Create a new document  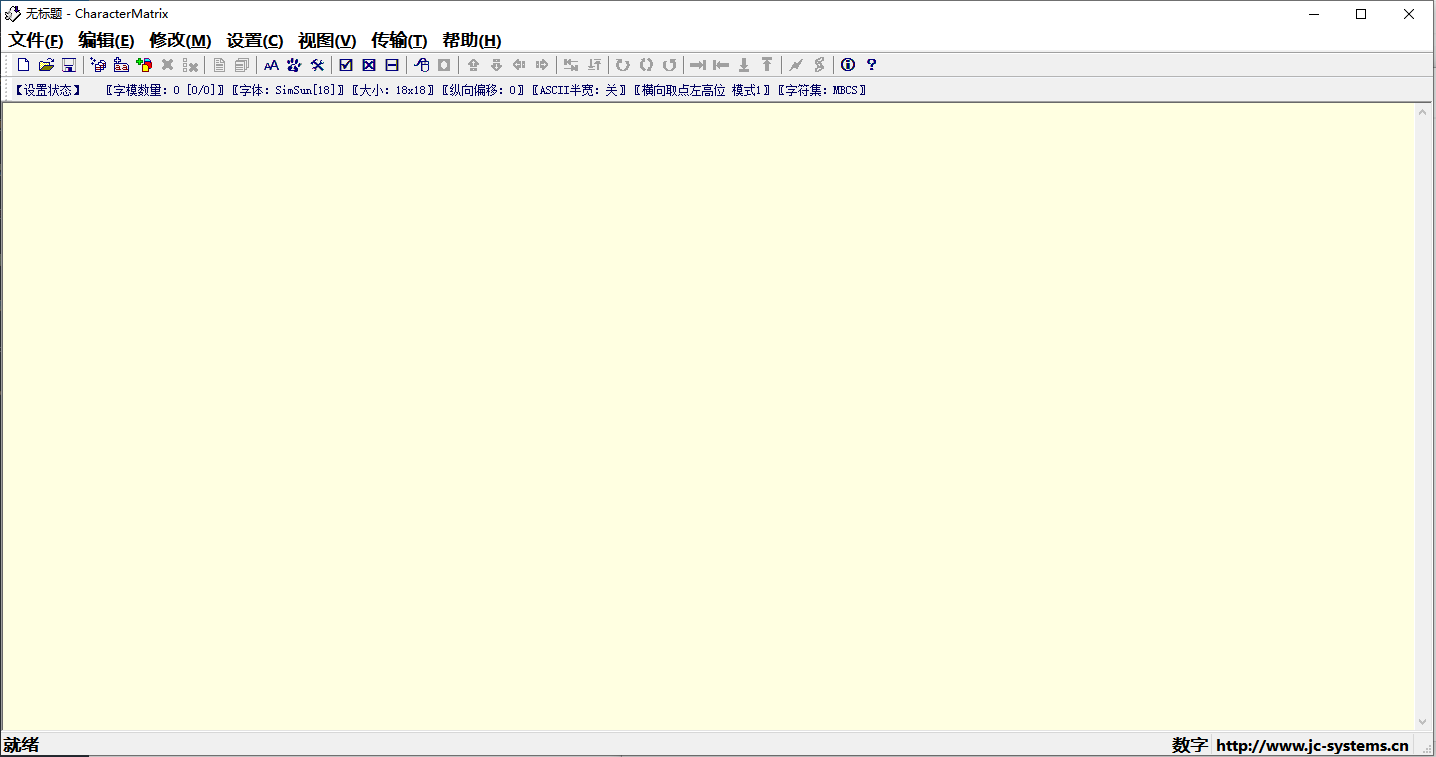coord(22,64)
